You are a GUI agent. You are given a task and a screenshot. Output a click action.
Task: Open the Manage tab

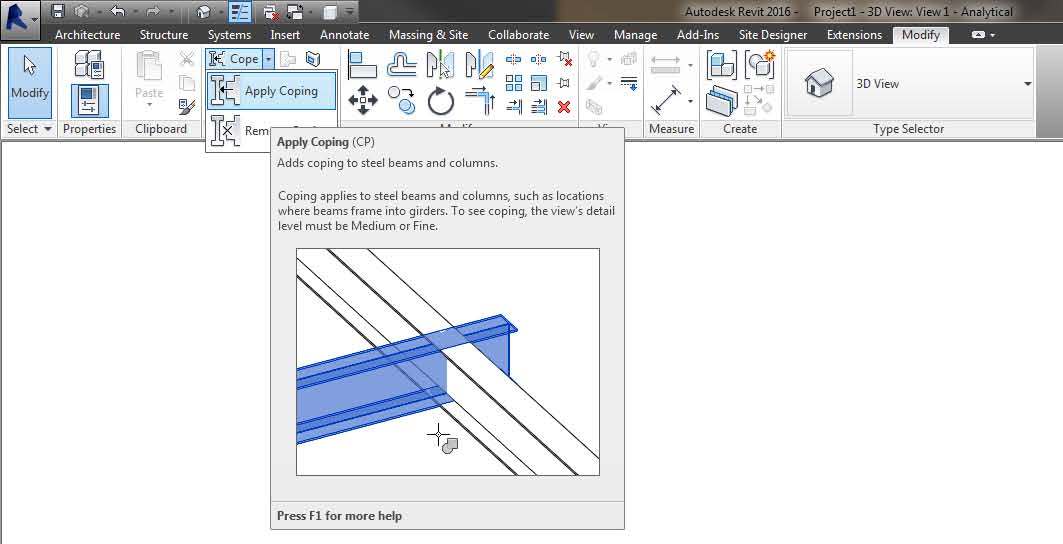tap(635, 35)
